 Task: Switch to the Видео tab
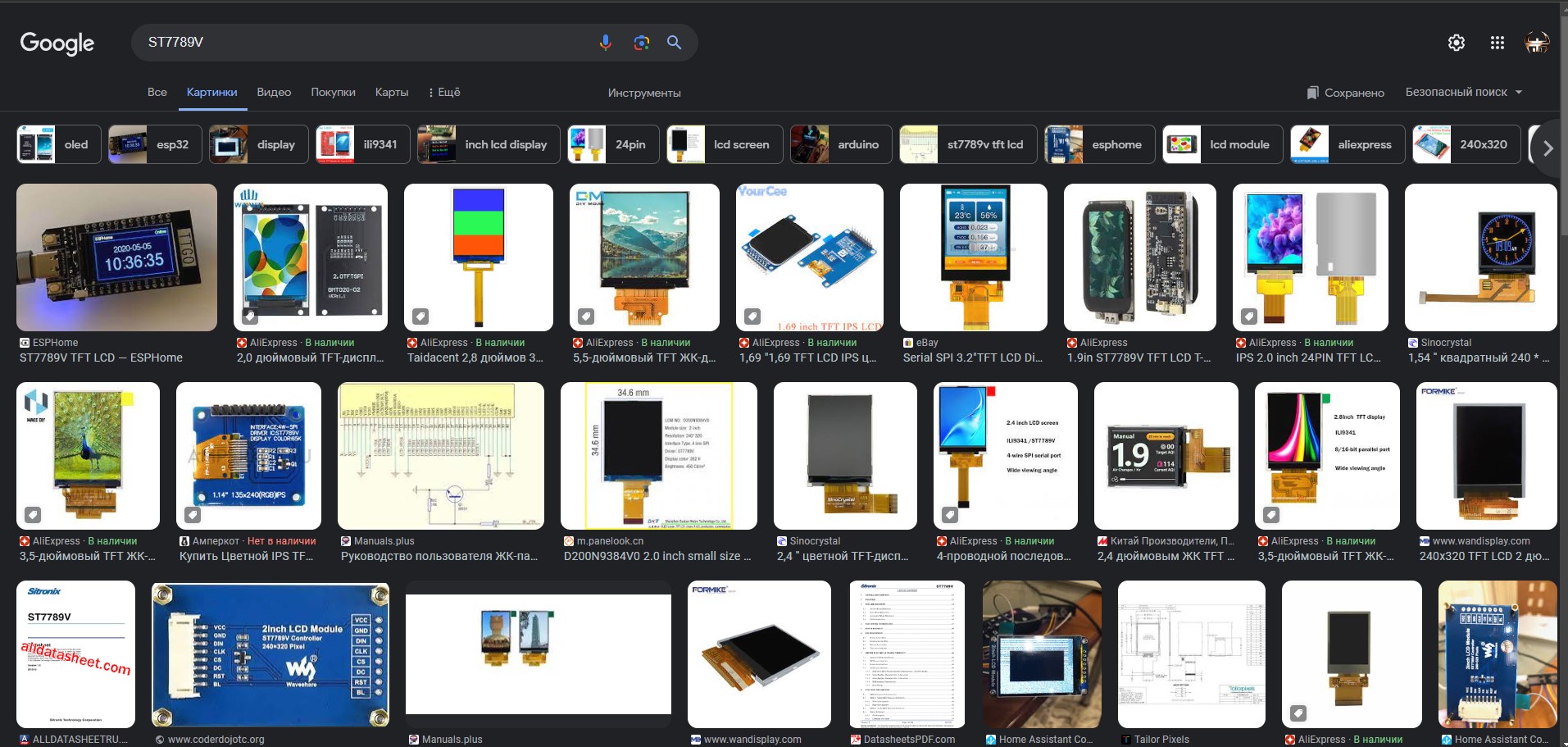click(274, 92)
